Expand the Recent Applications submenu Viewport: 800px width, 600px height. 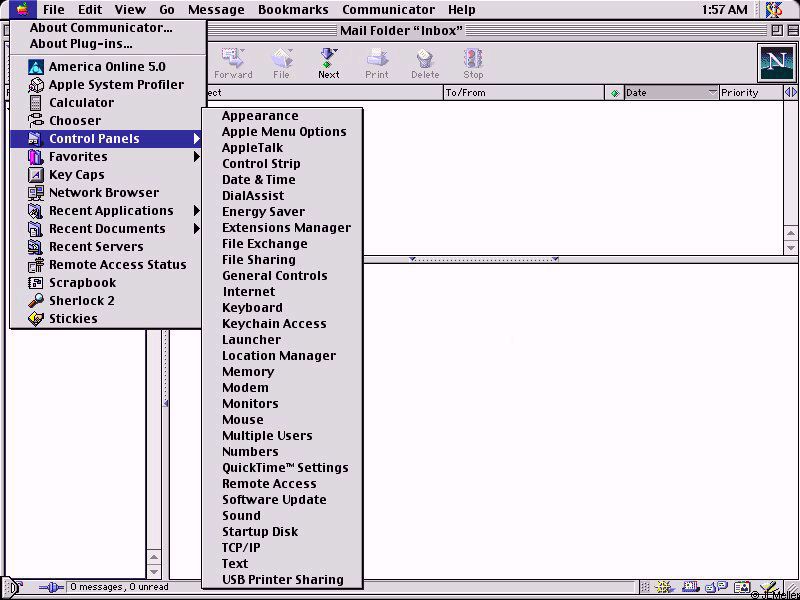[x=111, y=210]
